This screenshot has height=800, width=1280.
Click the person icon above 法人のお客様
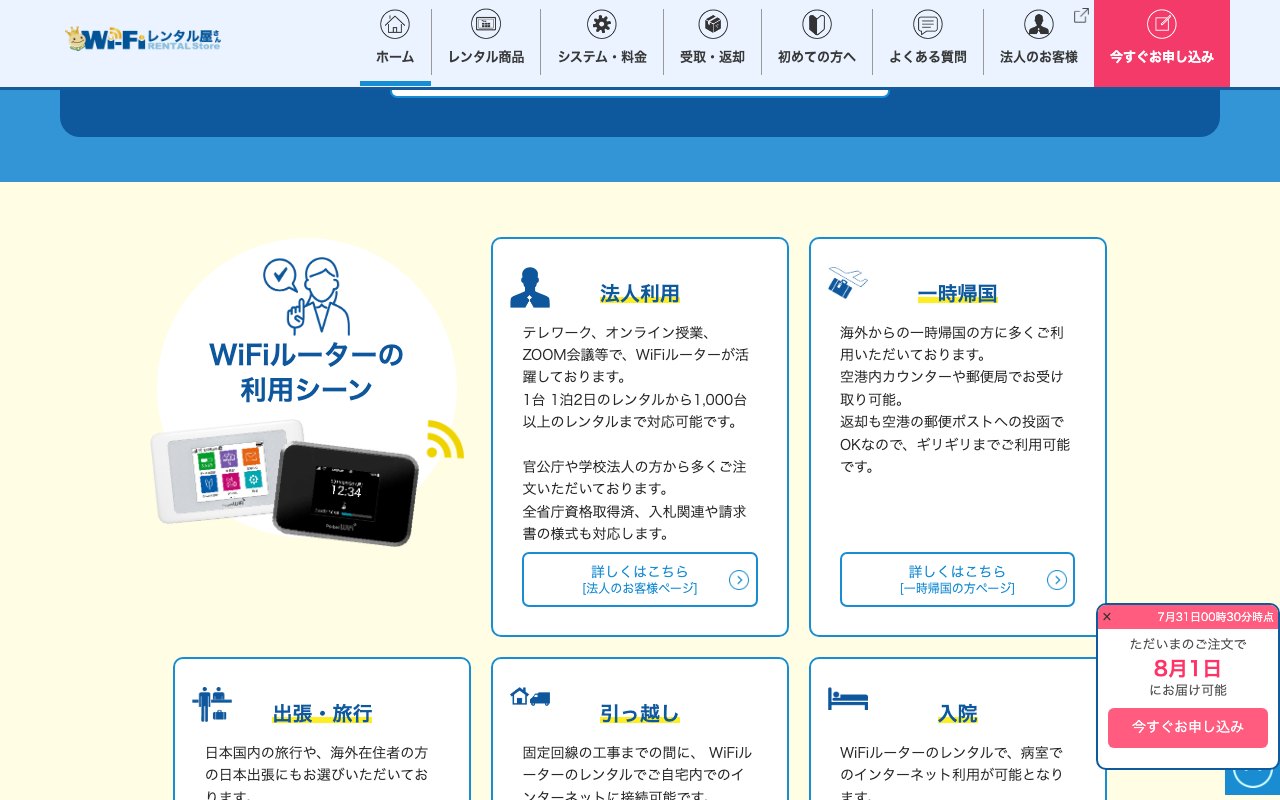coord(1039,24)
